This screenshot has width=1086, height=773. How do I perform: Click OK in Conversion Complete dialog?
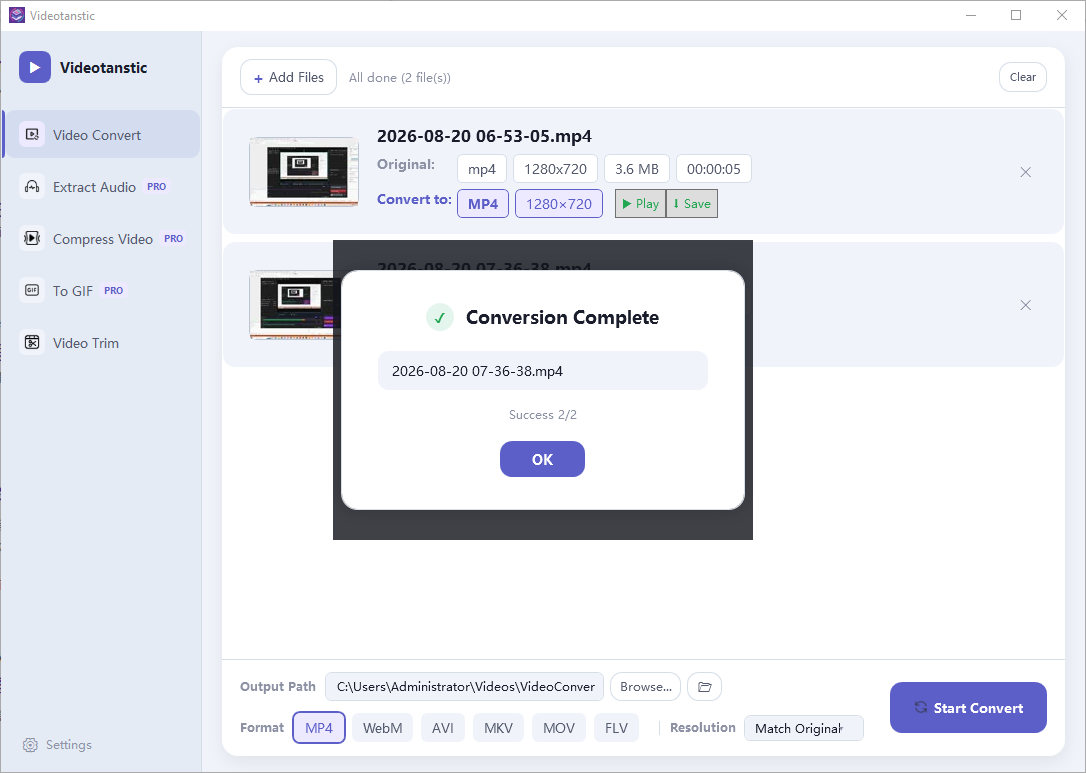542,459
